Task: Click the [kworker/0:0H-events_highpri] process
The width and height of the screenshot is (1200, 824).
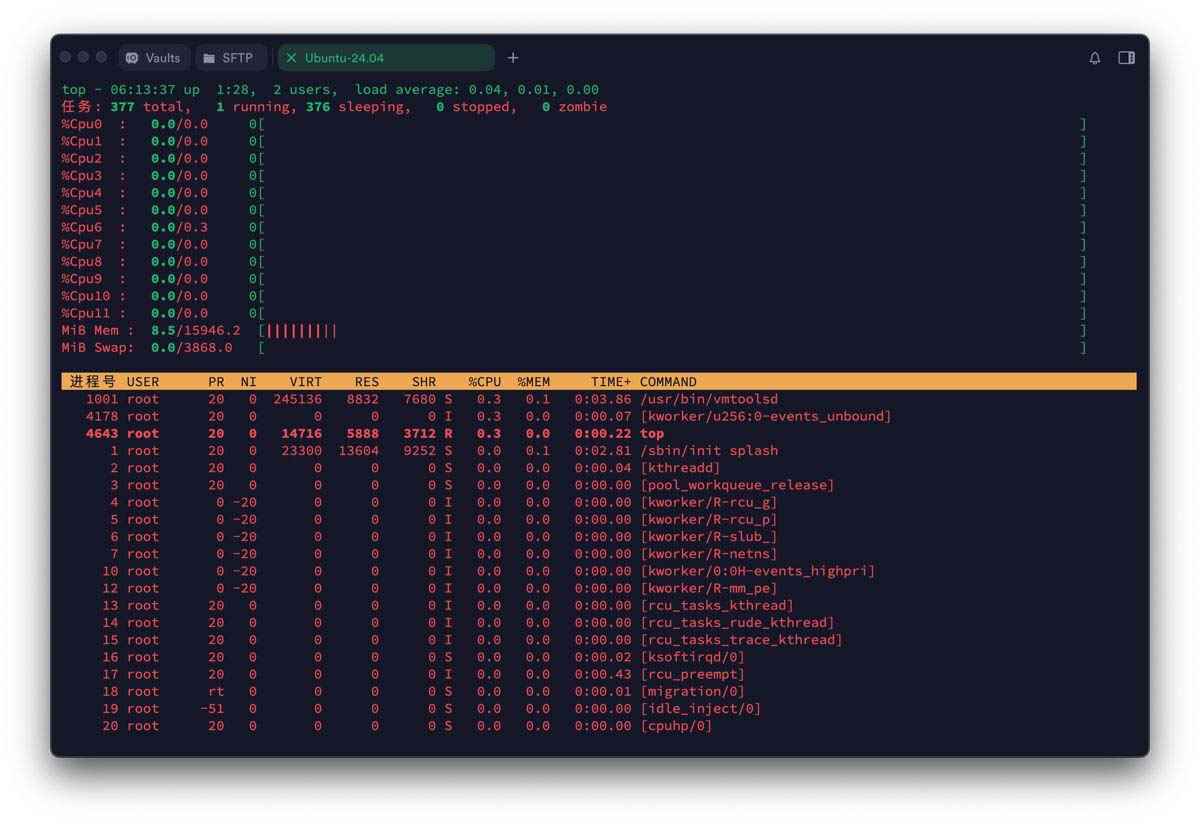Action: click(x=758, y=571)
